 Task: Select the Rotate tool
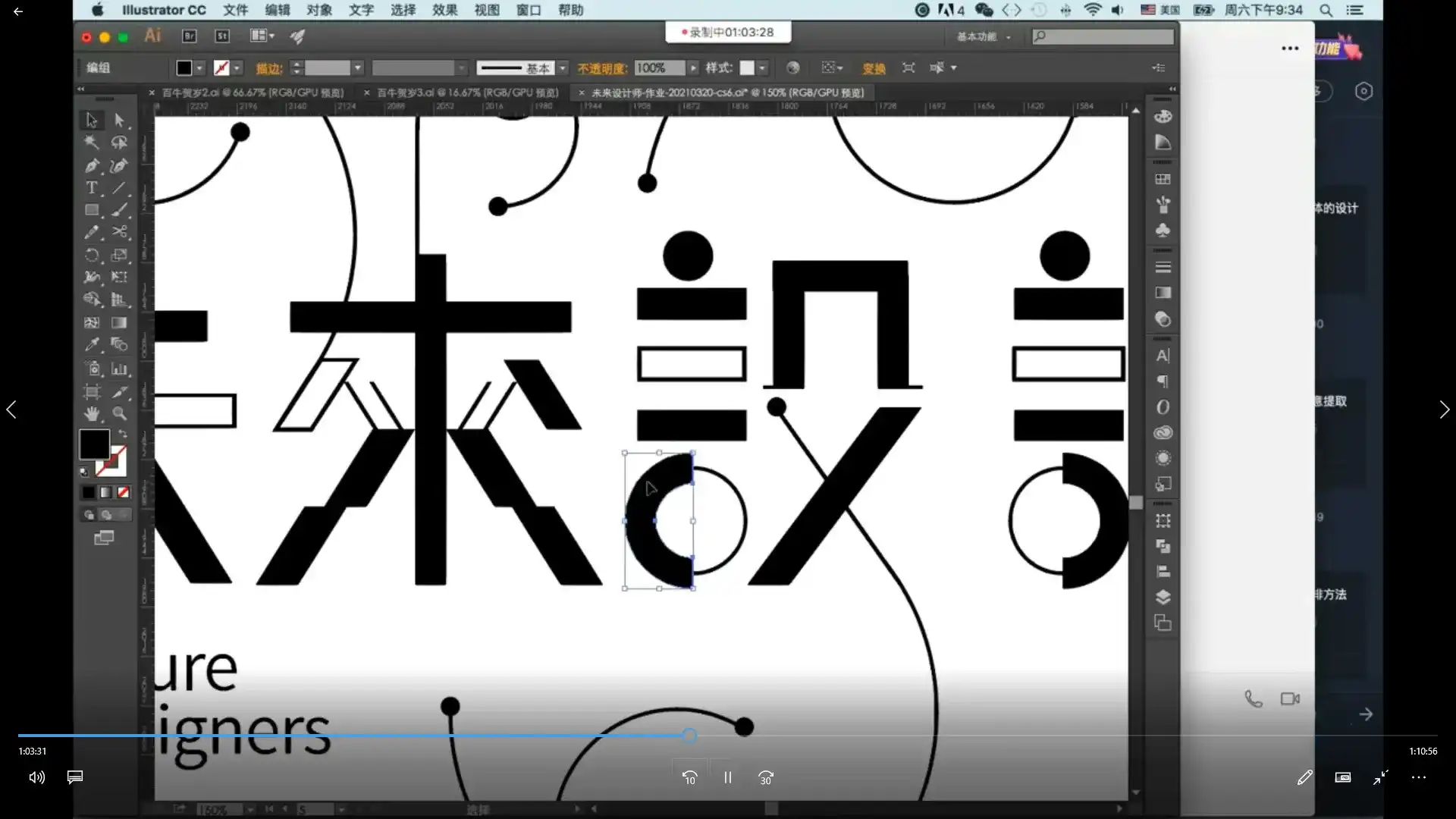click(x=92, y=255)
